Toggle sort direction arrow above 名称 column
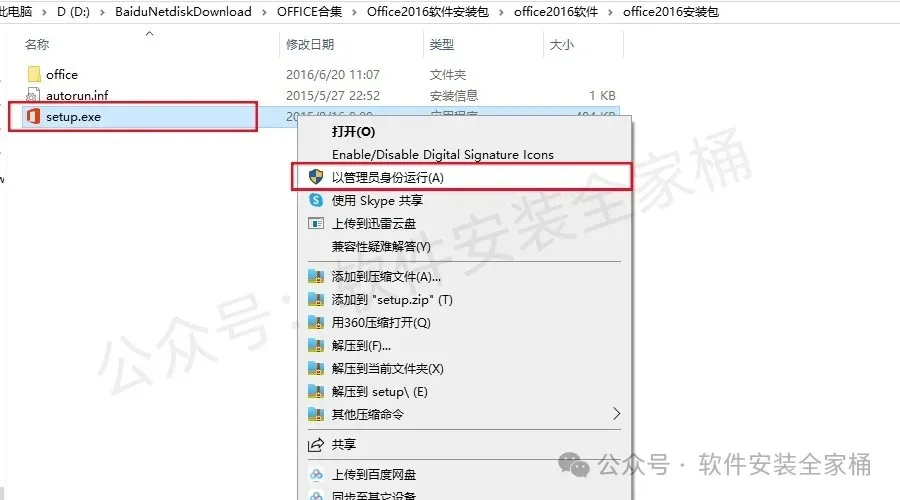The image size is (900, 500). tap(149, 34)
